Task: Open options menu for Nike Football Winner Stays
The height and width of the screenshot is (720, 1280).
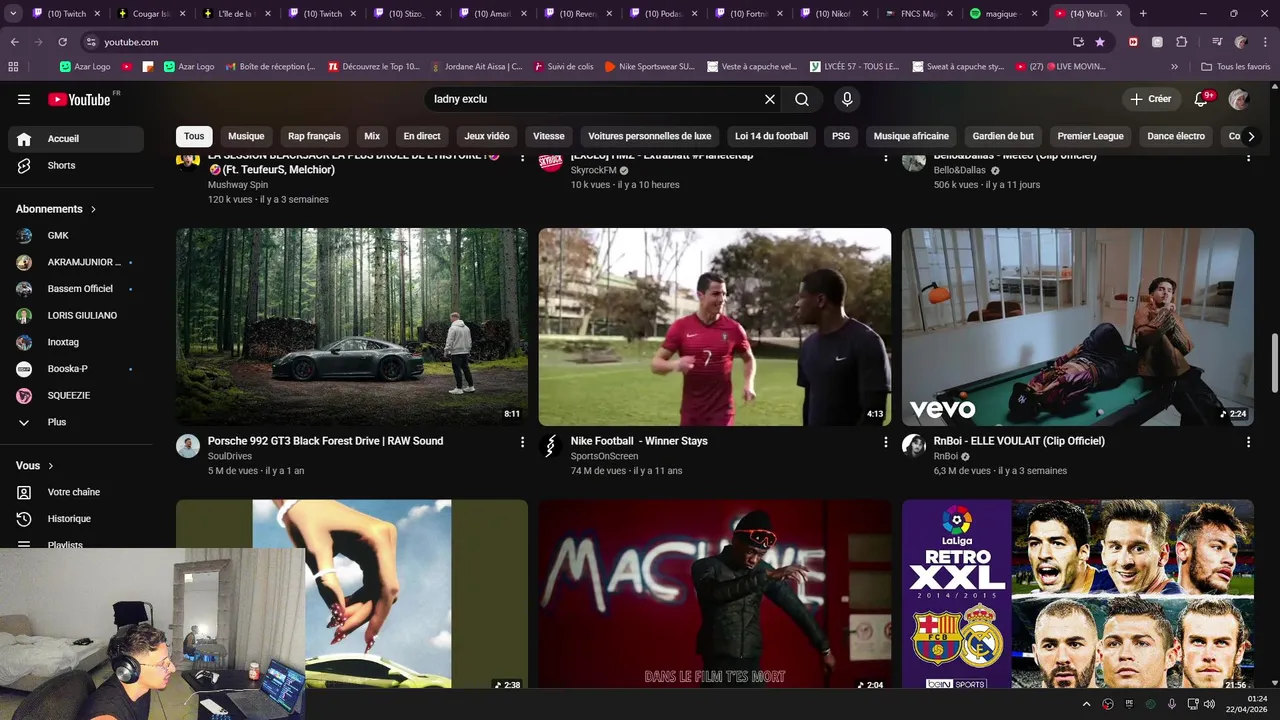Action: point(885,441)
